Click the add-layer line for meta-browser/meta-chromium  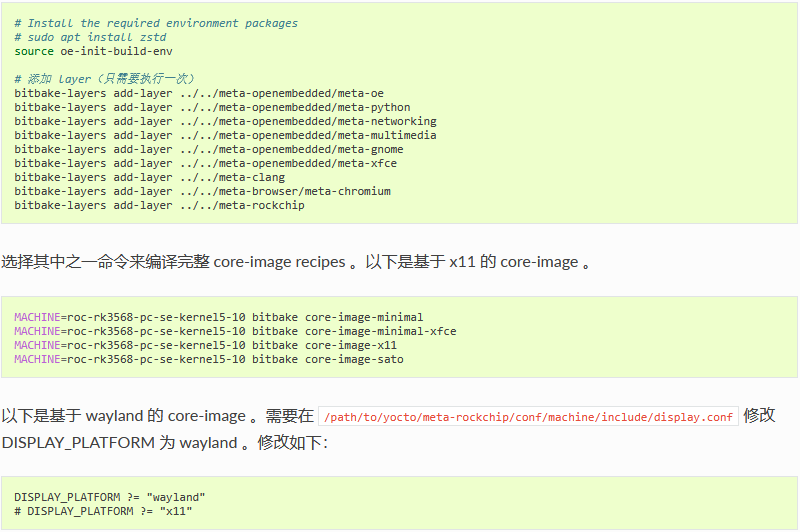tap(203, 191)
